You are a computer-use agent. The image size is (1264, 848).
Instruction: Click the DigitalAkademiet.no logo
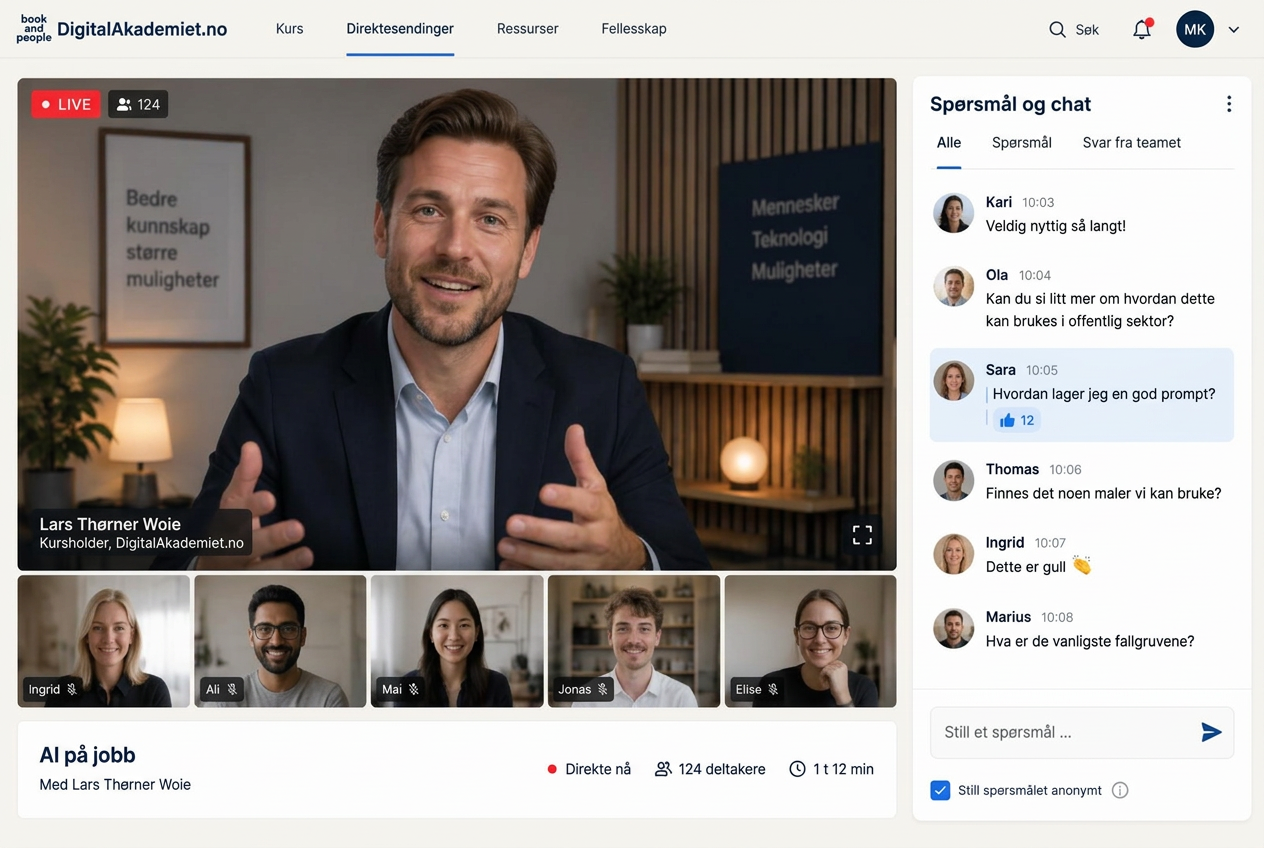pos(122,29)
